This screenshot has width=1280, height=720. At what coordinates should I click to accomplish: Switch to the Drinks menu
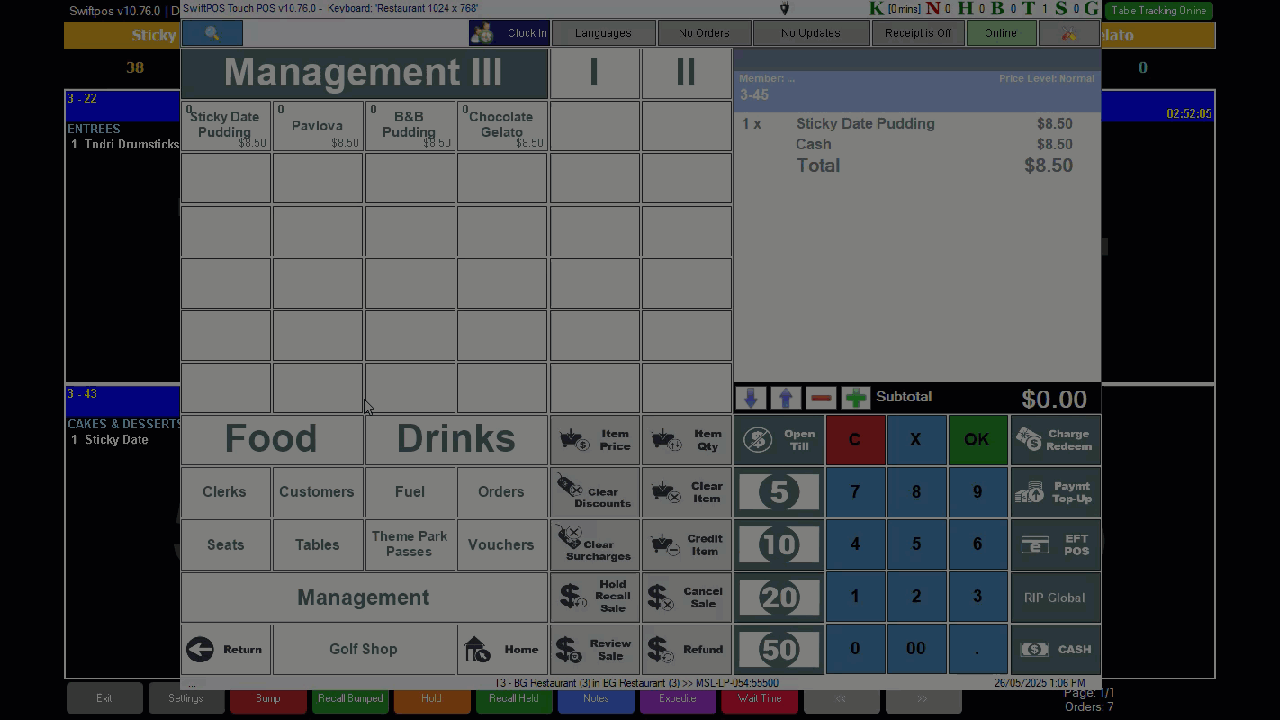456,439
